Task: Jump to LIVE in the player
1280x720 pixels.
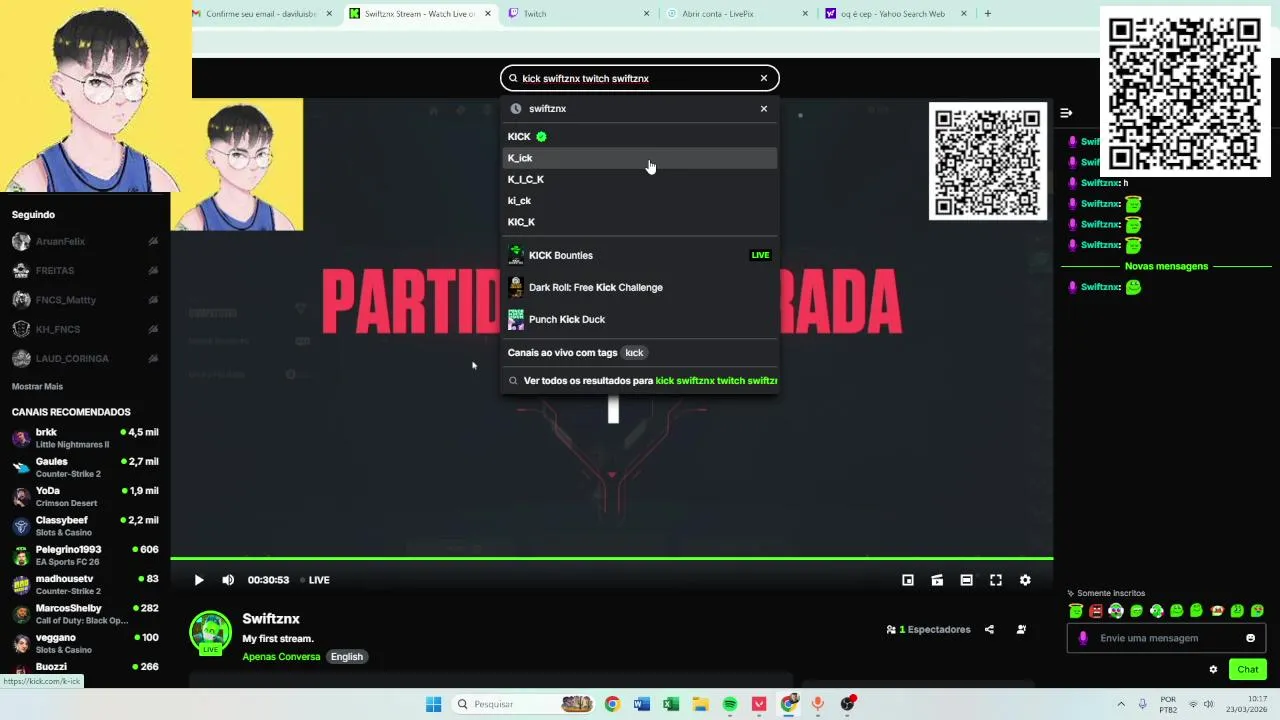Action: [x=314, y=580]
